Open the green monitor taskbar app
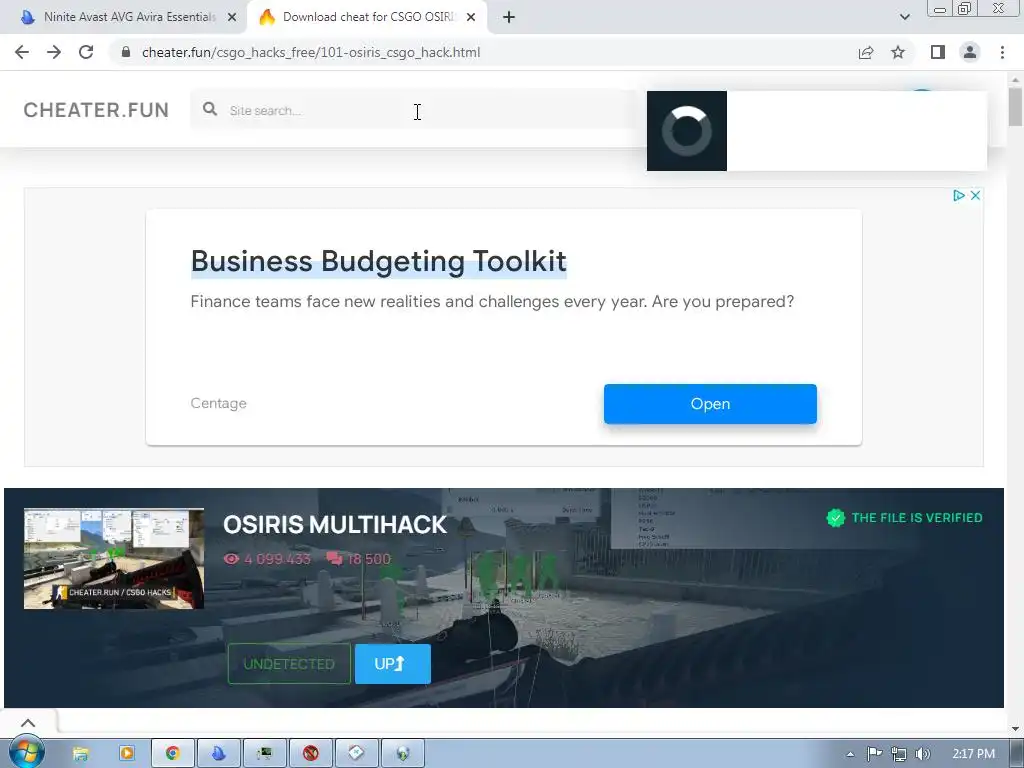Image resolution: width=1024 pixels, height=768 pixels. 264,754
